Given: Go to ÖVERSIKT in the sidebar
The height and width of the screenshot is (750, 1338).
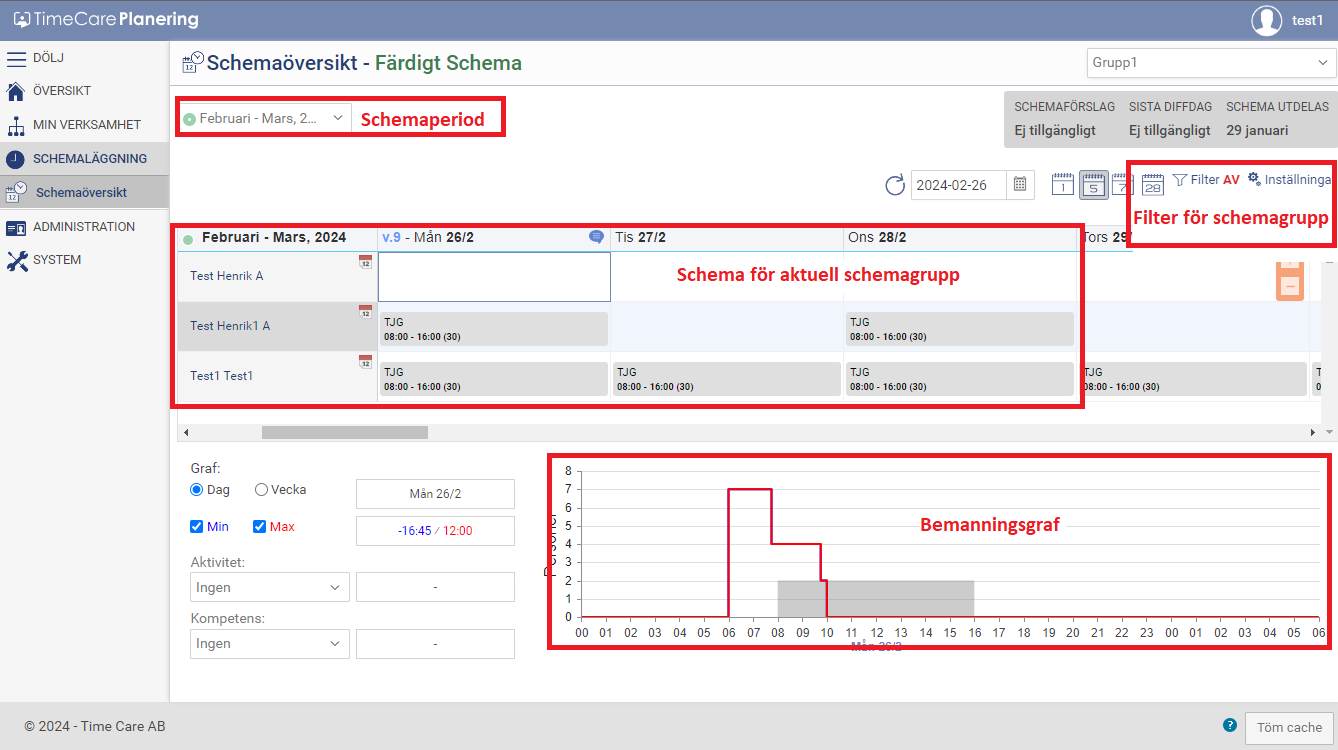Looking at the screenshot, I should click(x=62, y=91).
